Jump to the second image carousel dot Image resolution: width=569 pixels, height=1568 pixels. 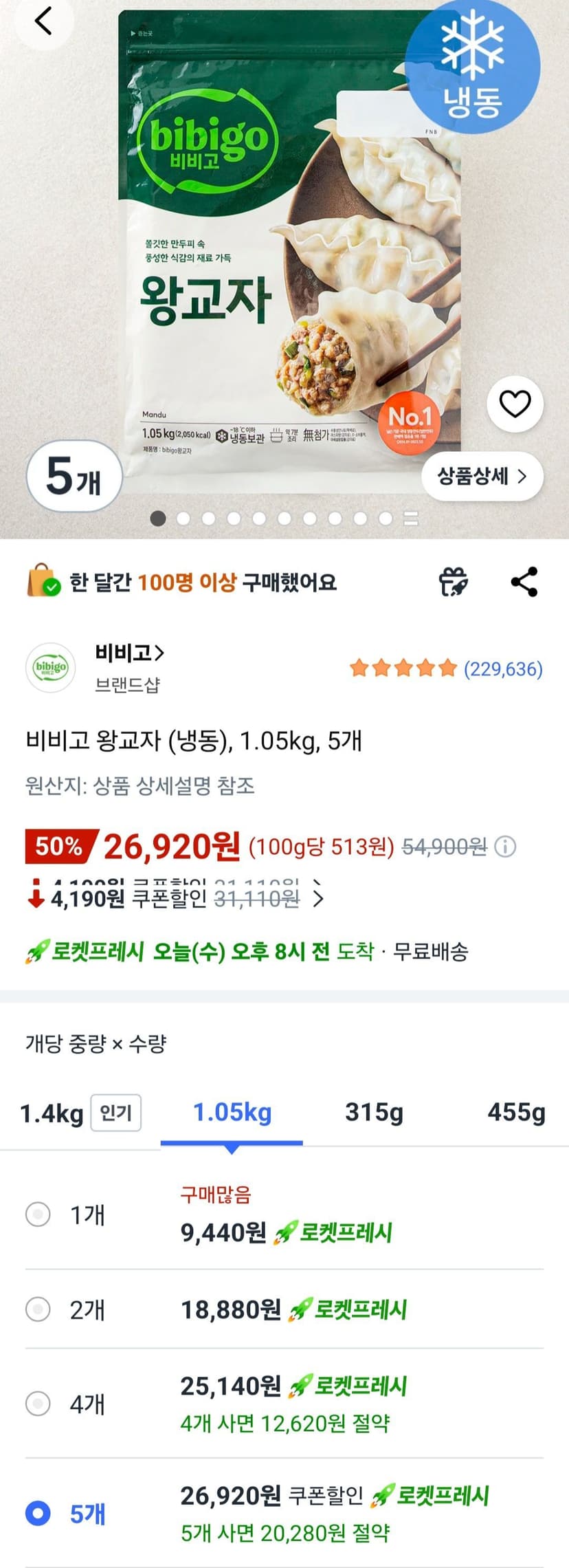183,518
